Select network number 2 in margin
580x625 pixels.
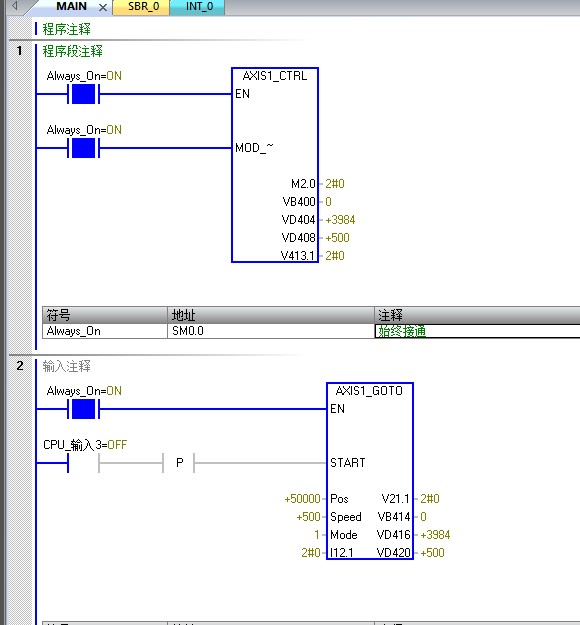tap(20, 366)
